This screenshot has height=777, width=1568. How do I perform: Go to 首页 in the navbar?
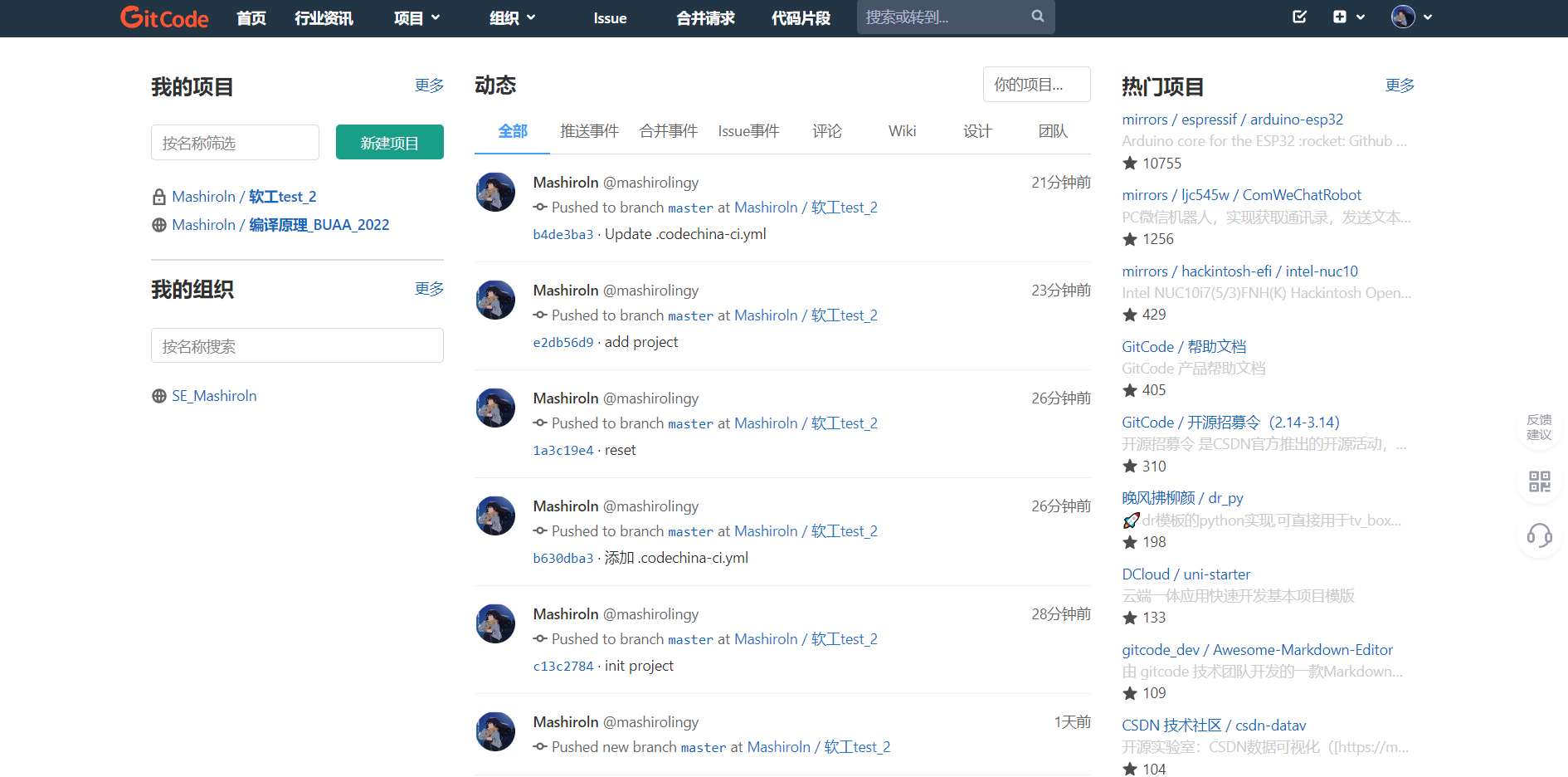[x=251, y=17]
